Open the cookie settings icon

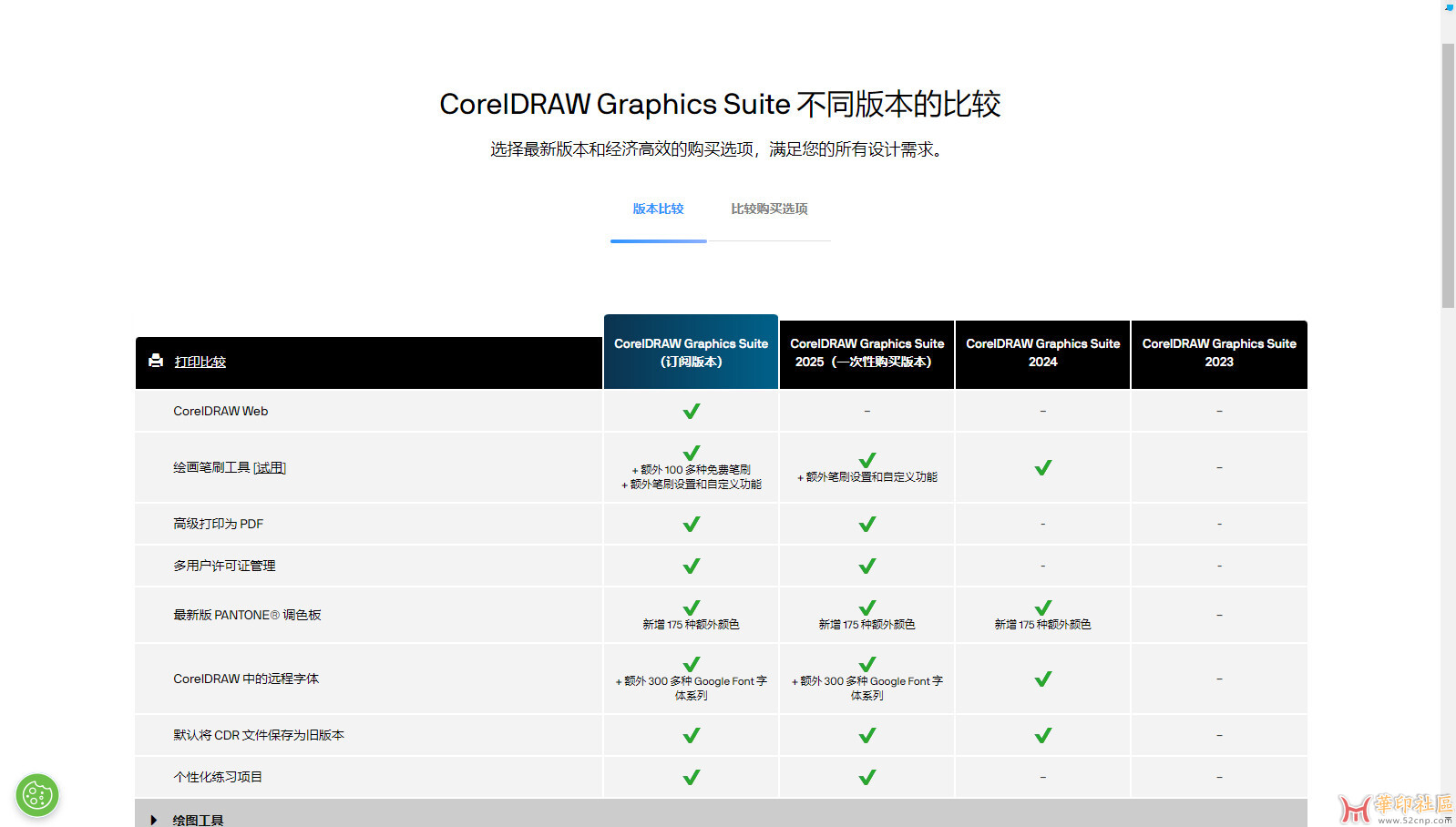coord(37,795)
